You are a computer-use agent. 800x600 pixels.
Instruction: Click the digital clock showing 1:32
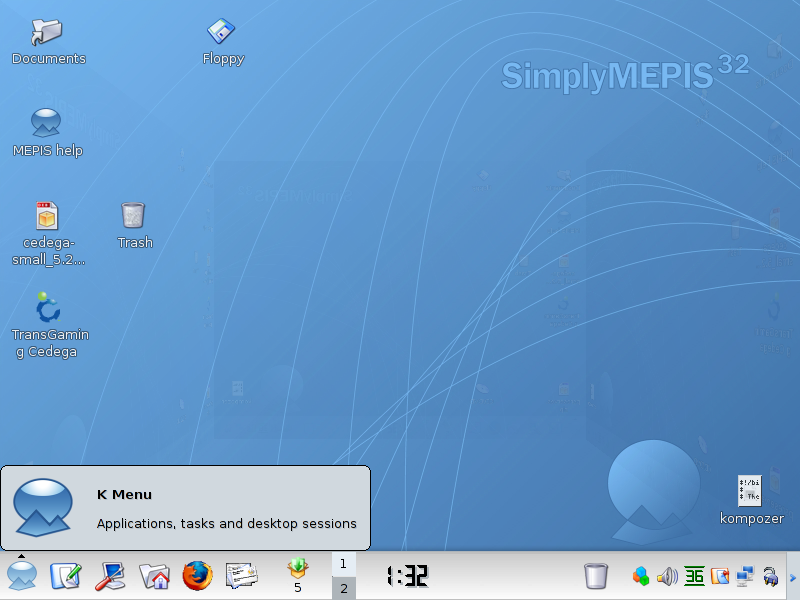(407, 576)
